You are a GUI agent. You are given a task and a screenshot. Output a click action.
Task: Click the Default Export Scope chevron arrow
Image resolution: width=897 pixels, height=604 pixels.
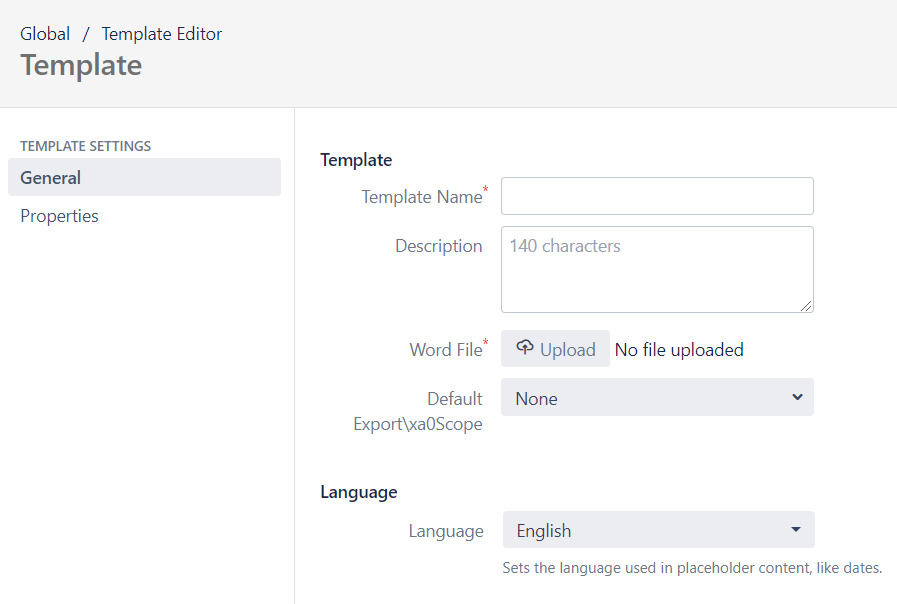pyautogui.click(x=797, y=397)
